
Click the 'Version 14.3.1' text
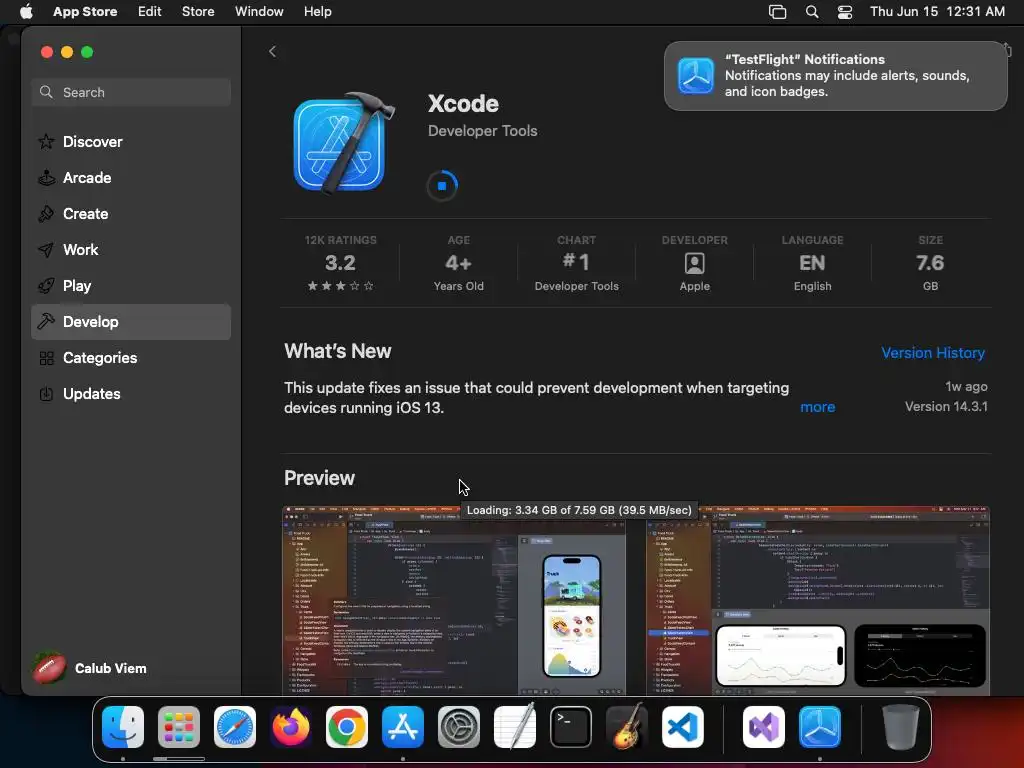coord(946,406)
